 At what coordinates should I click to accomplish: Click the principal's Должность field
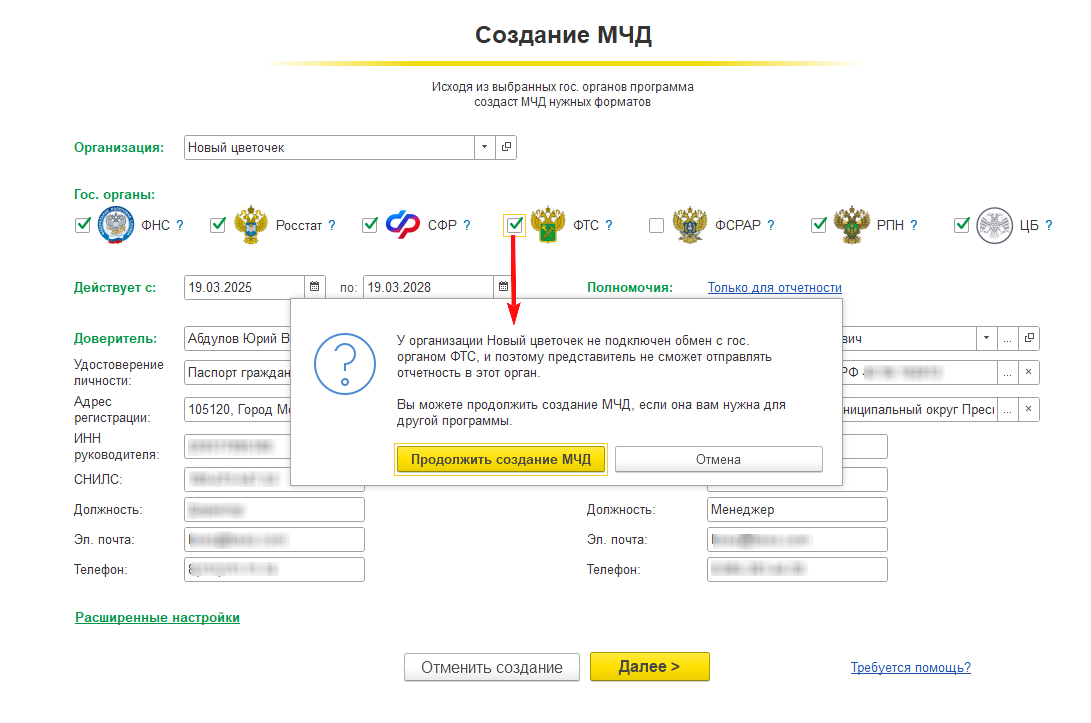click(x=274, y=509)
